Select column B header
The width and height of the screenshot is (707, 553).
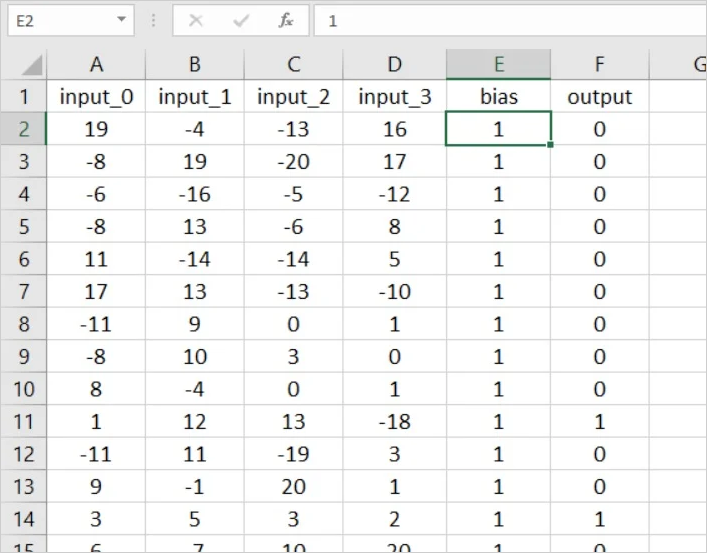[195, 65]
